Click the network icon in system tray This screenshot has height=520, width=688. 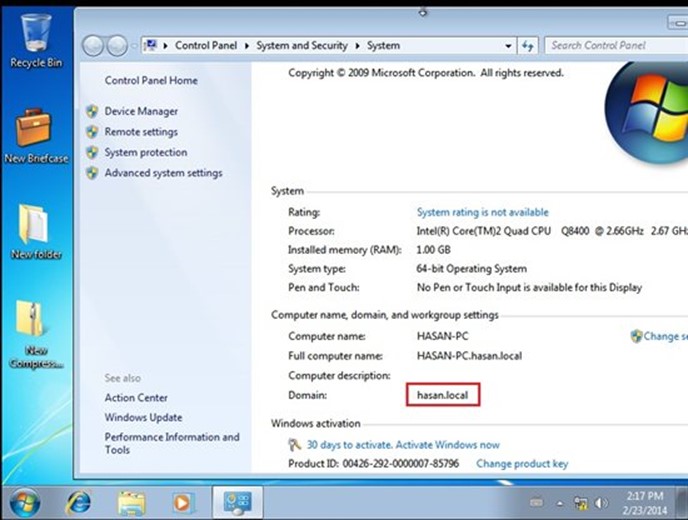tap(580, 503)
